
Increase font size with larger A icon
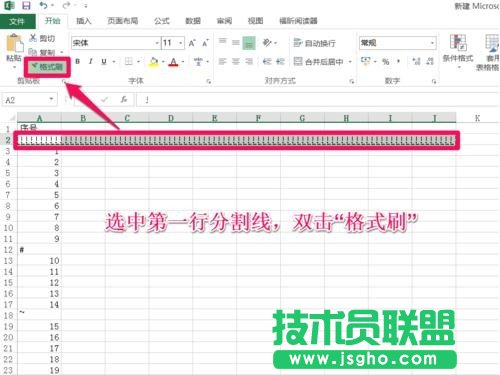[x=192, y=43]
